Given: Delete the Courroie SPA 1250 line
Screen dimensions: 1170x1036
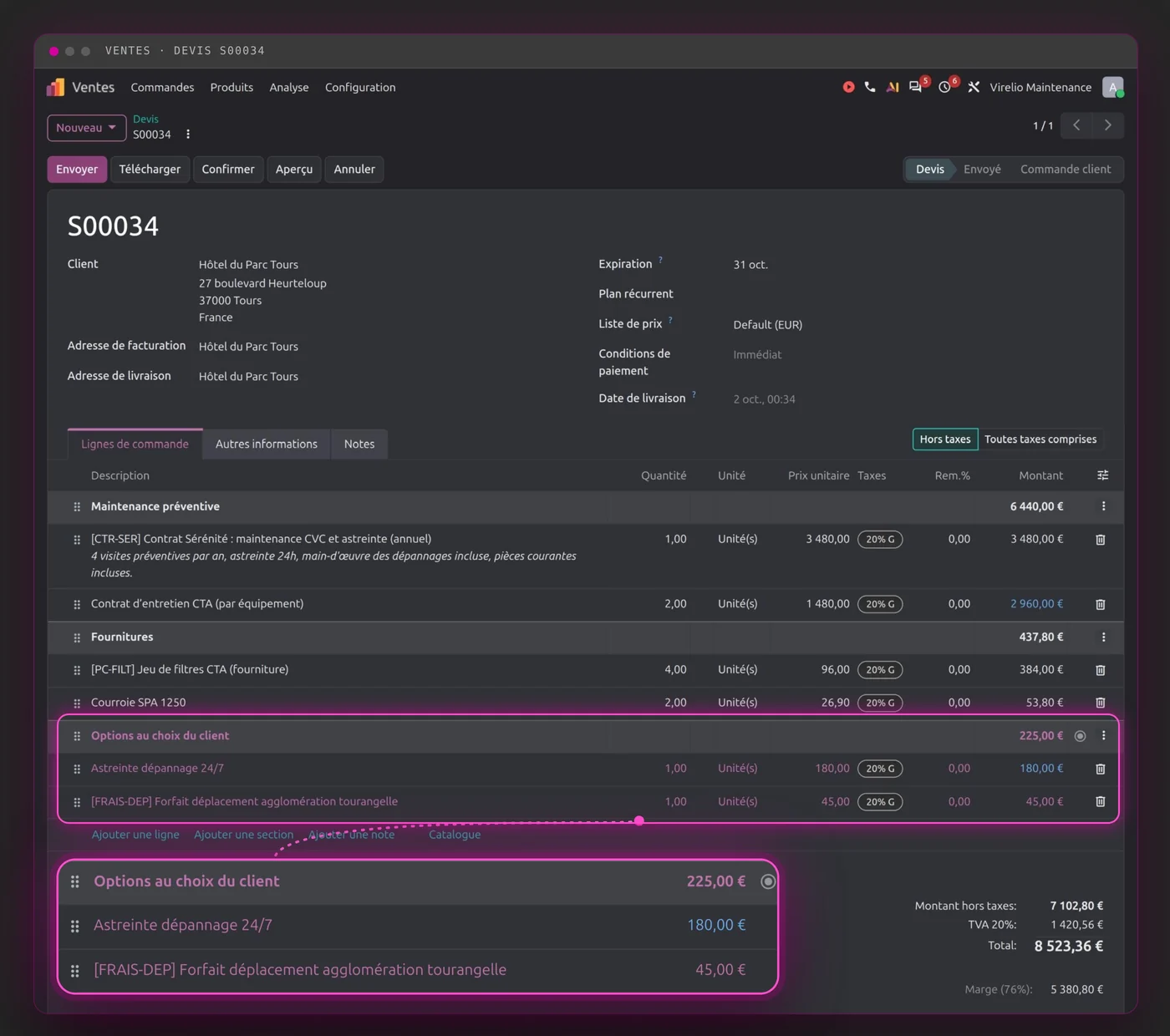Looking at the screenshot, I should click(1100, 703).
